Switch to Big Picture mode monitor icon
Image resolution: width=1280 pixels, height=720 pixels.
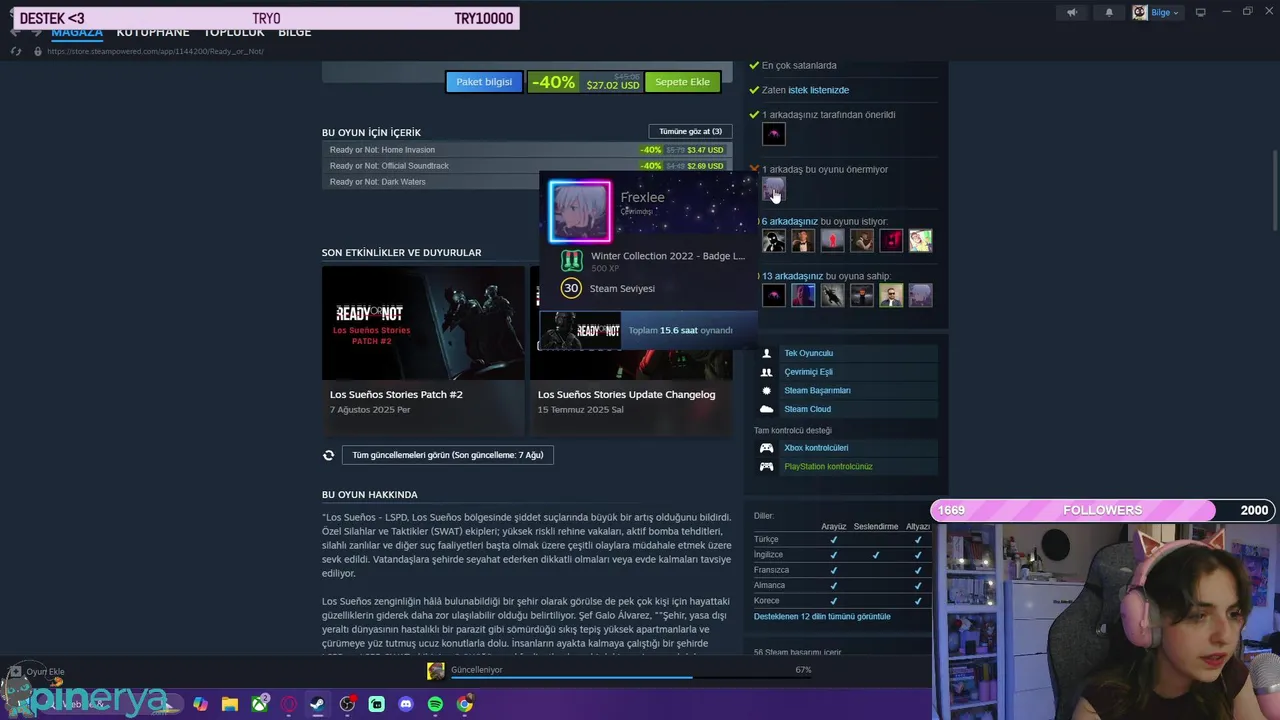[1201, 13]
